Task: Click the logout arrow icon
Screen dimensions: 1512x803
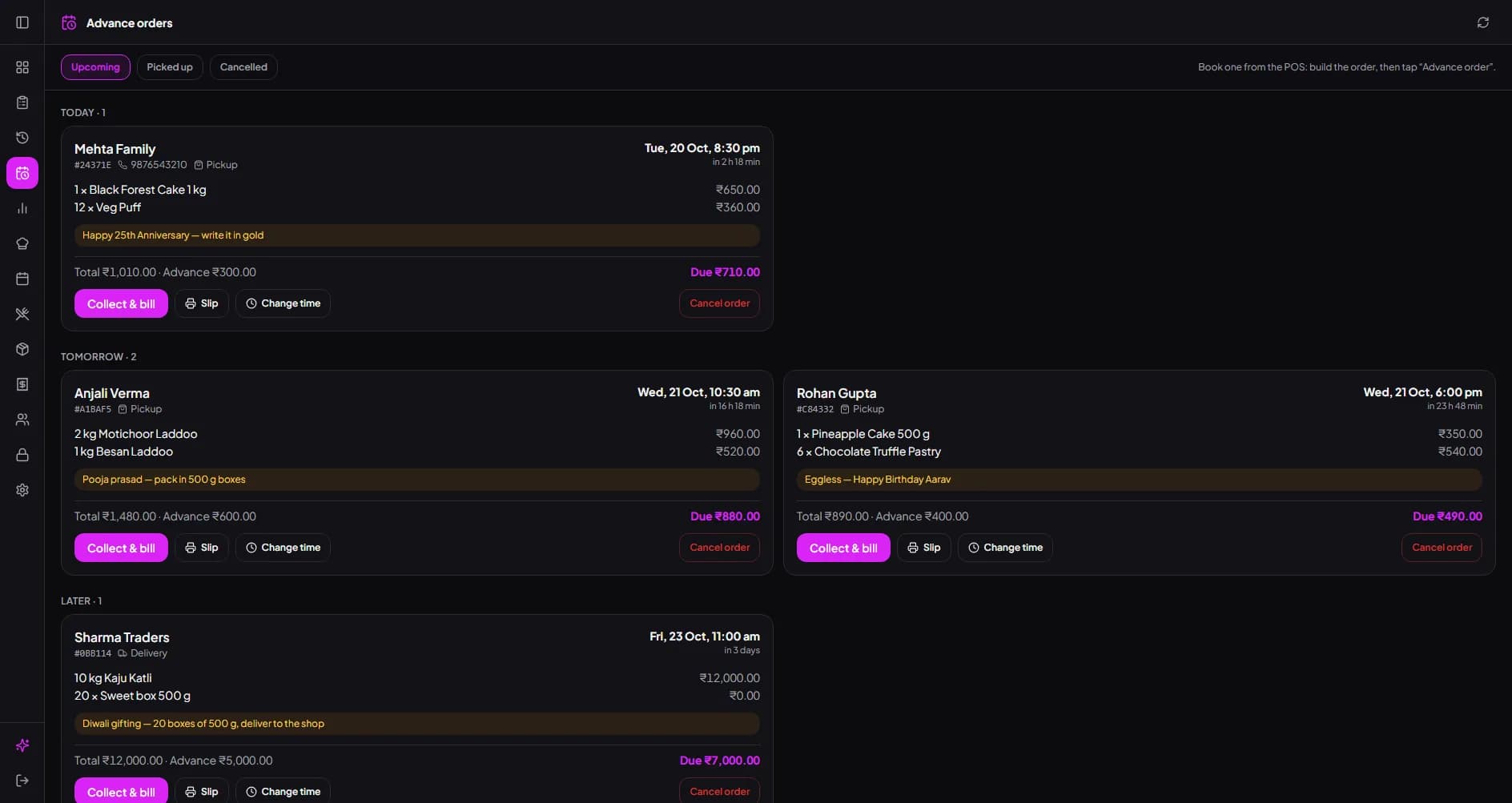Action: point(22,781)
